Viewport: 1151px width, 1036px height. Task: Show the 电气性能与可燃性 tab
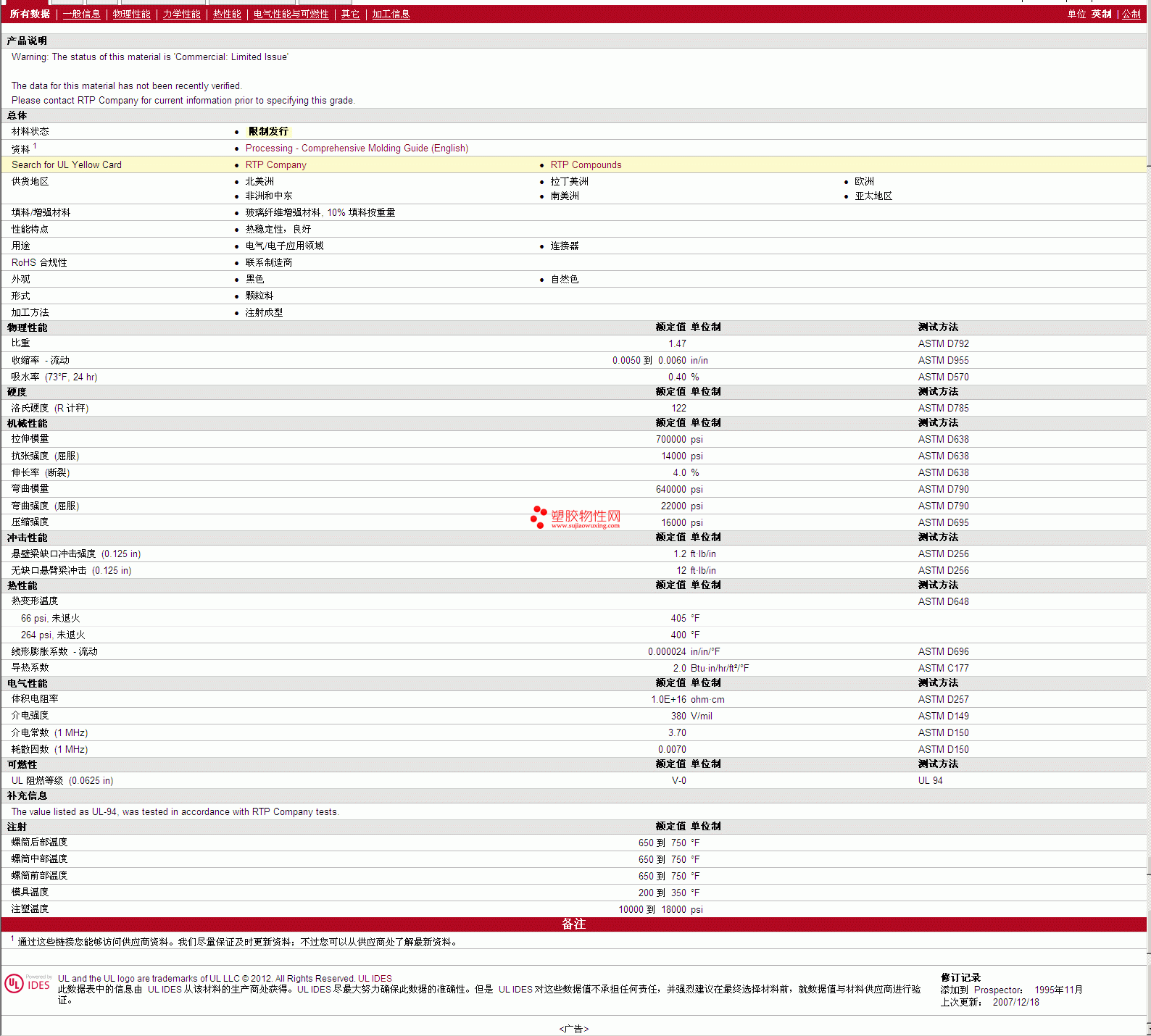(x=291, y=14)
